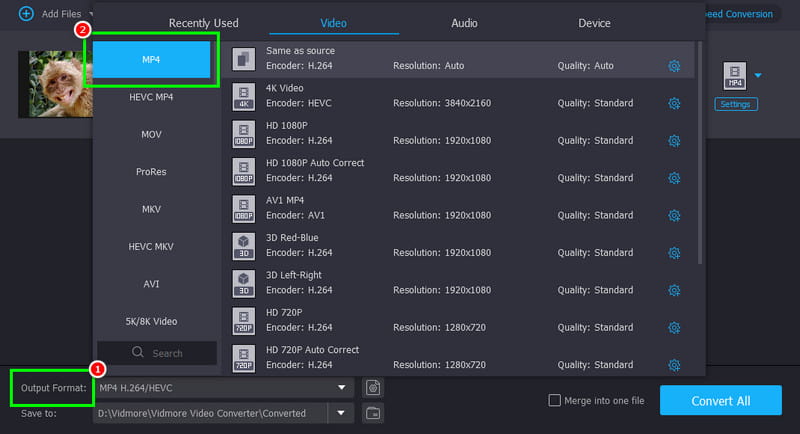The image size is (800, 434).
Task: Click the Add Files plus icon
Action: pos(26,14)
